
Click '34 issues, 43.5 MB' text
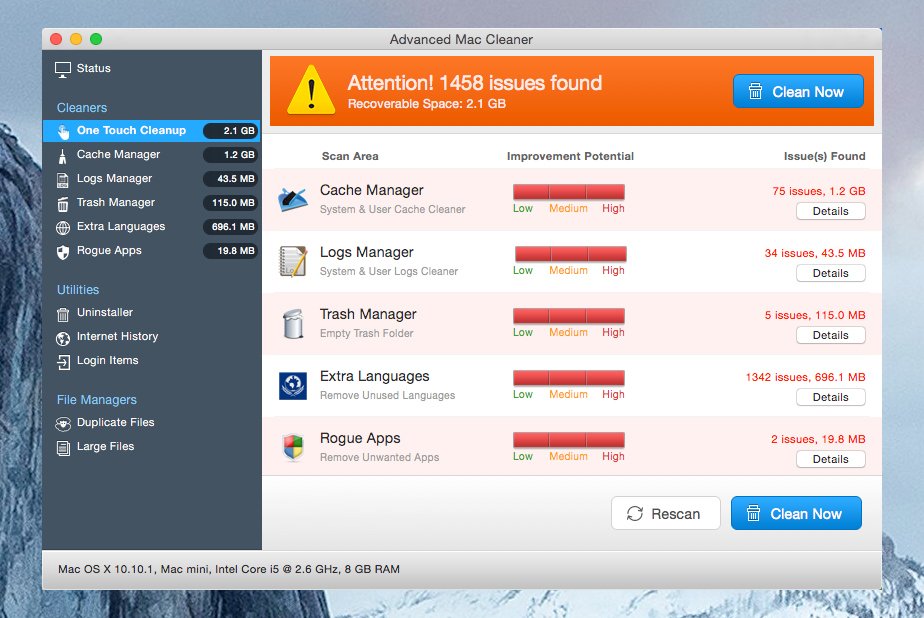click(815, 253)
